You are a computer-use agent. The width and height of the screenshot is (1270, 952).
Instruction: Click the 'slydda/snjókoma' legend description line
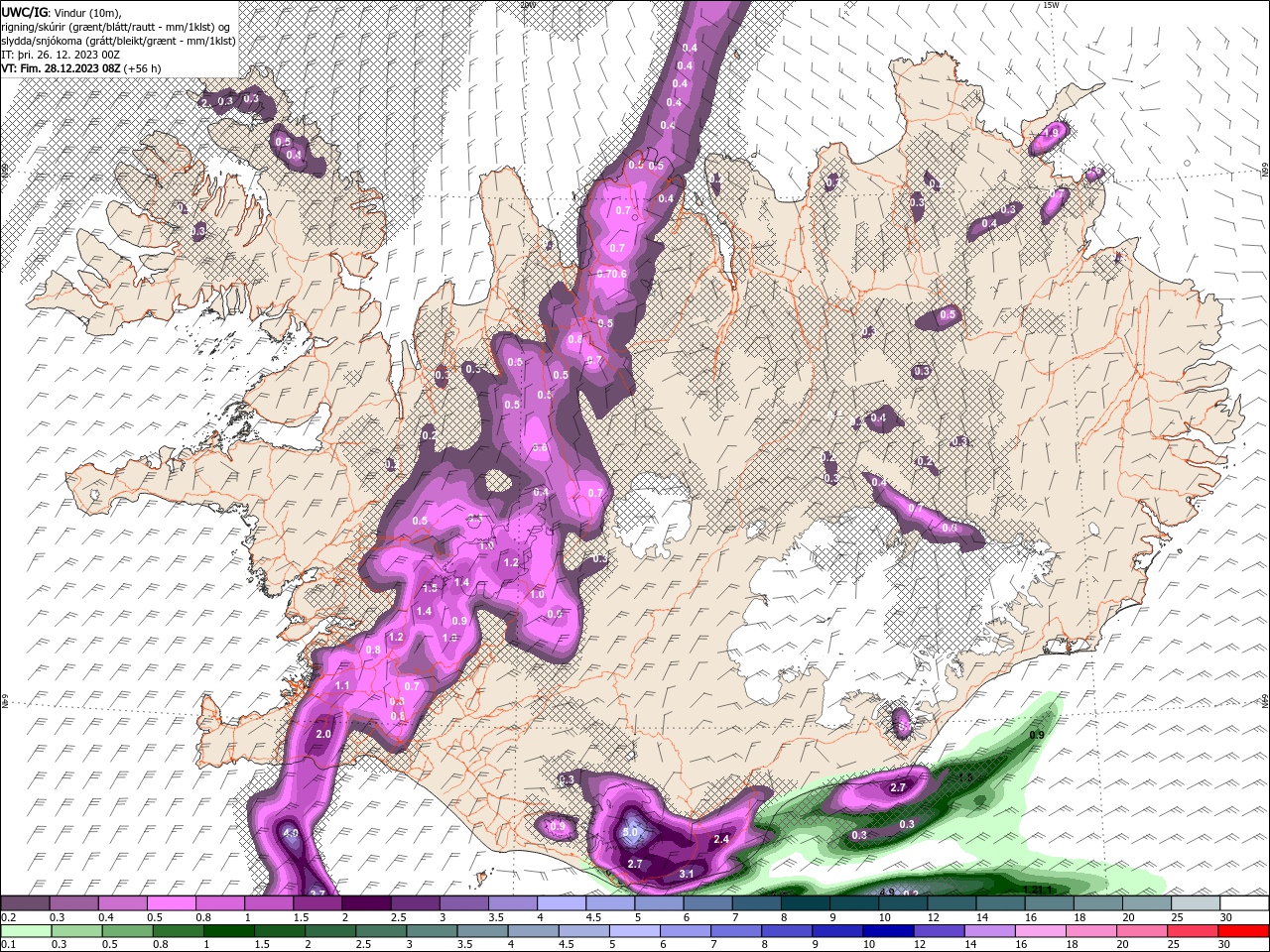coord(118,40)
